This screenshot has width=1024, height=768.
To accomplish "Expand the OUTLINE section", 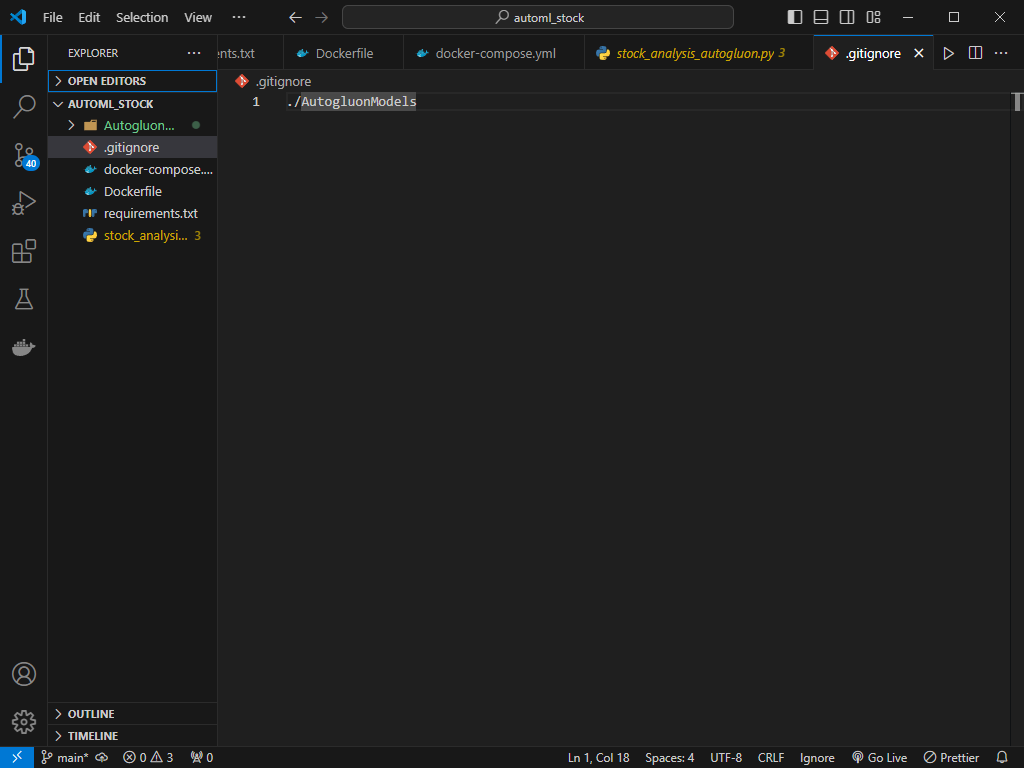I will coord(133,714).
